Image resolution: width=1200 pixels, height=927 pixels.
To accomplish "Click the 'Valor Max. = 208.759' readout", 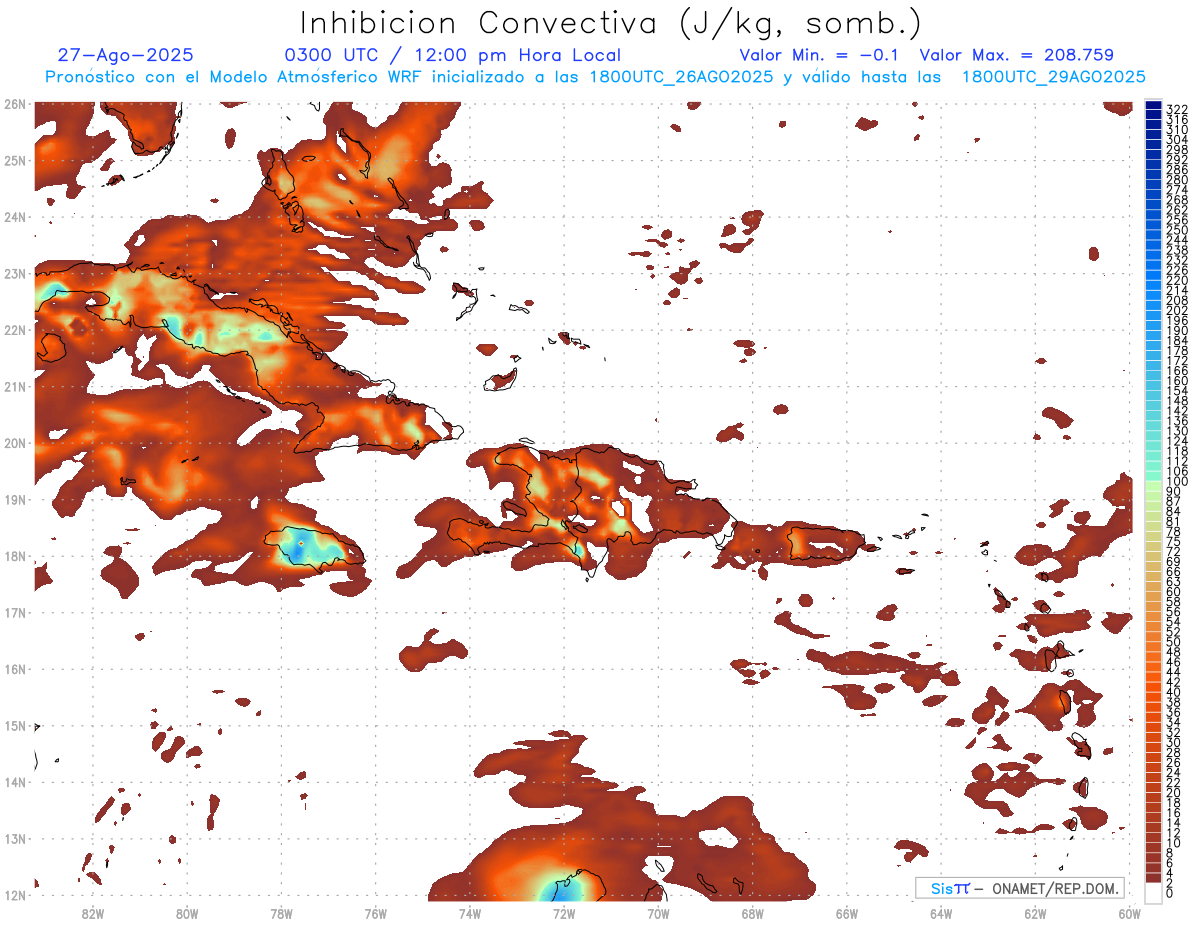I will point(1016,55).
